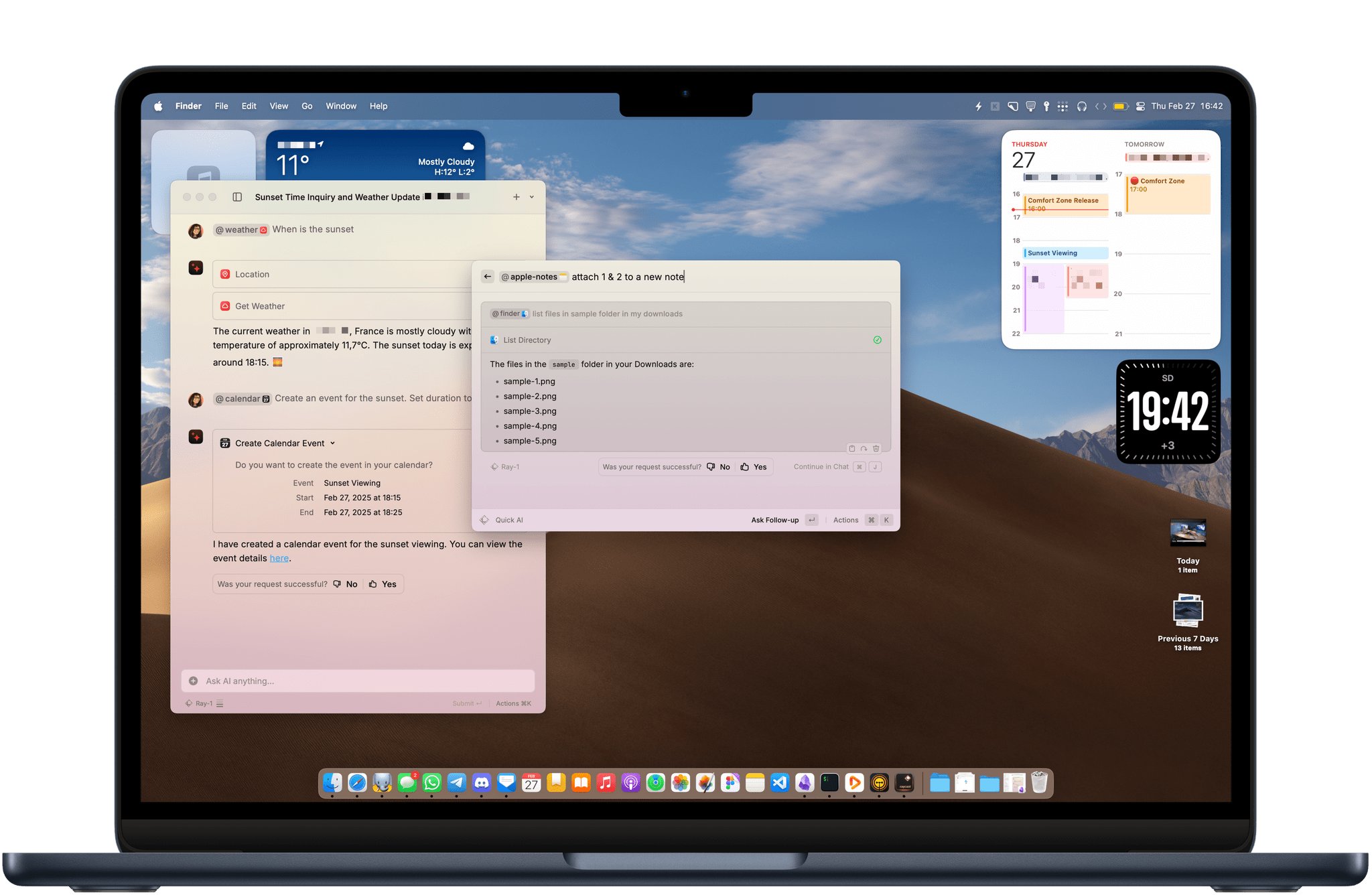
Task: Open the Window menu
Action: point(341,106)
